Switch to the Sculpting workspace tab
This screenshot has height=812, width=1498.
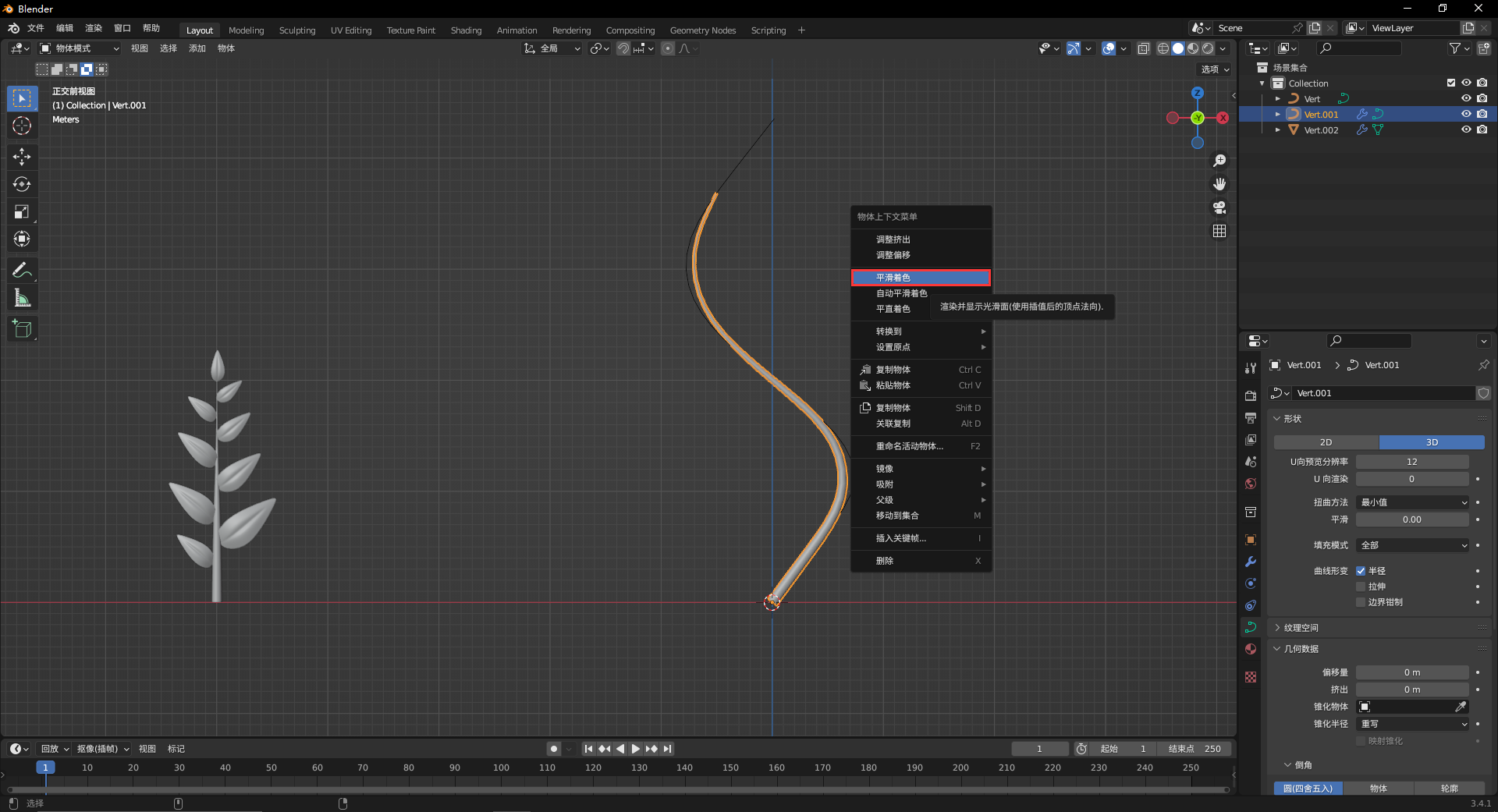coord(297,30)
